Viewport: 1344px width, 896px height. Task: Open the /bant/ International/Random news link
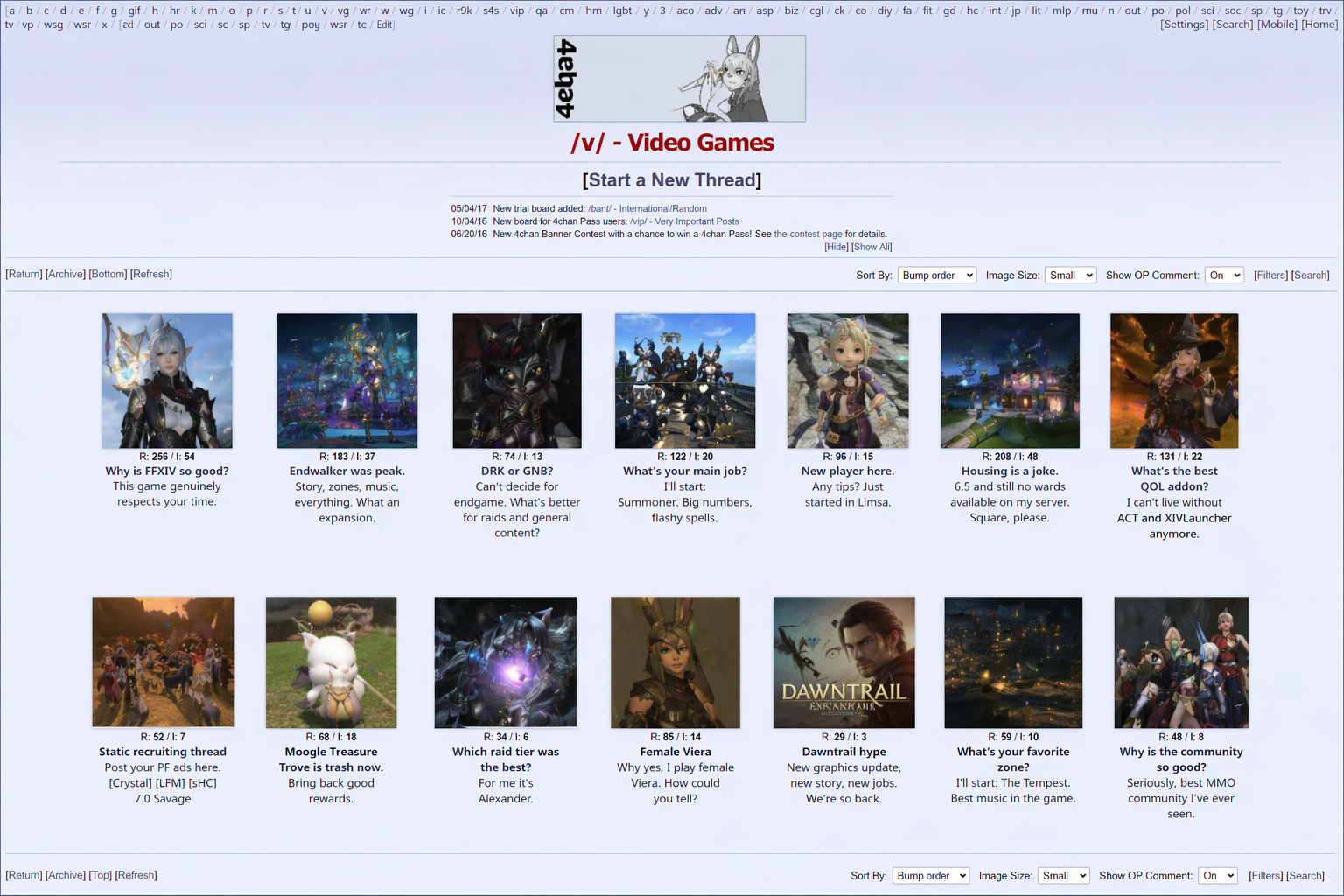click(647, 208)
